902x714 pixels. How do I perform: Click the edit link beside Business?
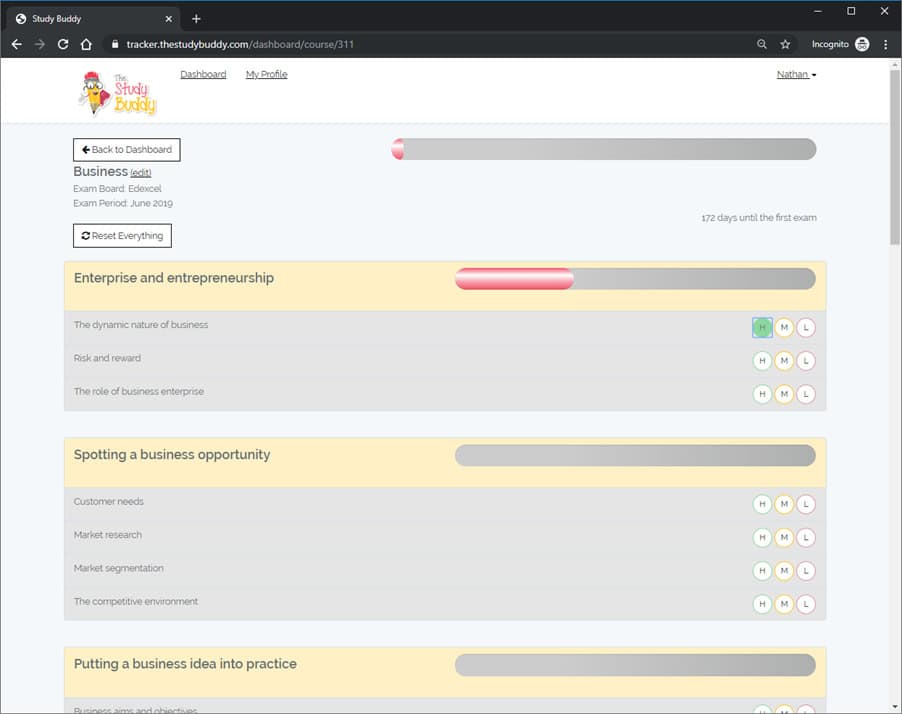[141, 173]
